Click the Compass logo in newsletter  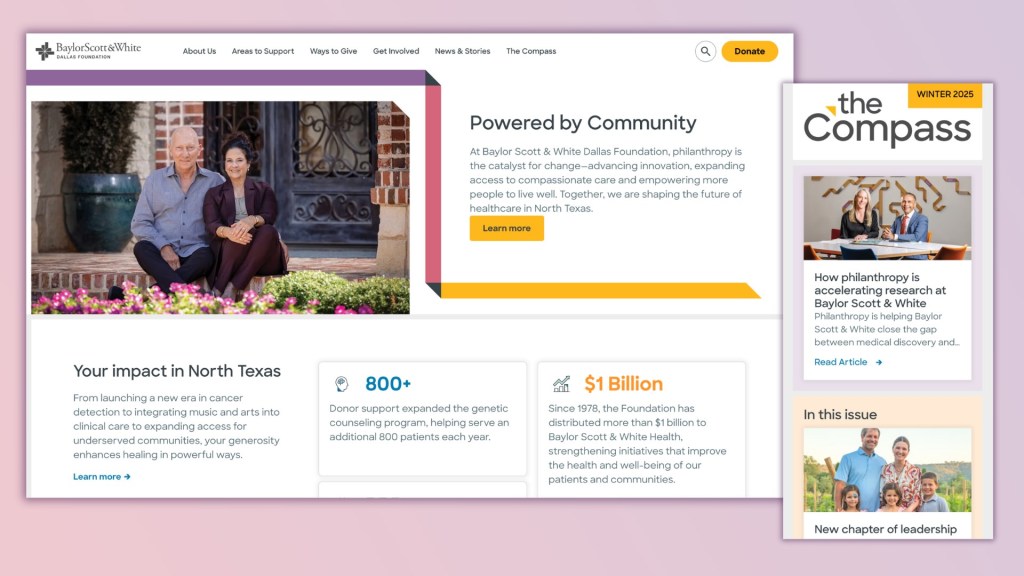click(x=887, y=118)
